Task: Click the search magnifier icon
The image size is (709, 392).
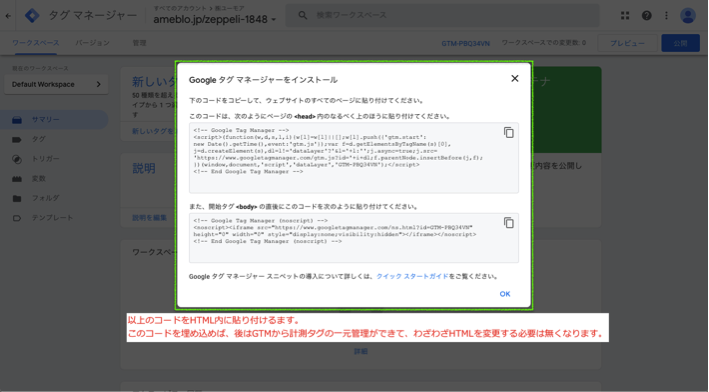Action: [x=303, y=15]
